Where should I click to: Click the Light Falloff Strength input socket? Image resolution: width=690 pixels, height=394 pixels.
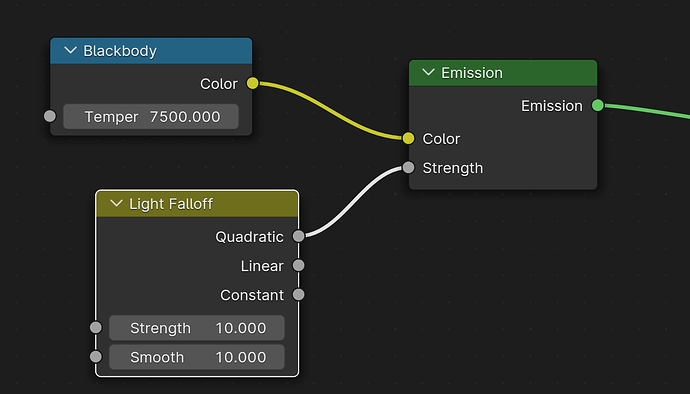96,328
